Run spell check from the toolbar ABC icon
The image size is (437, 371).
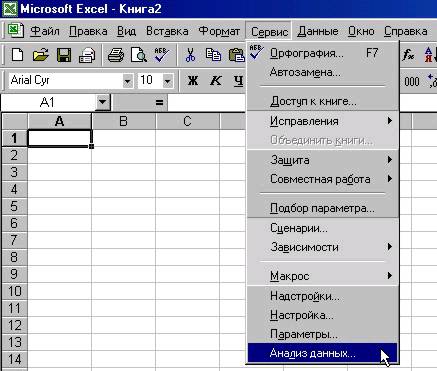click(162, 55)
